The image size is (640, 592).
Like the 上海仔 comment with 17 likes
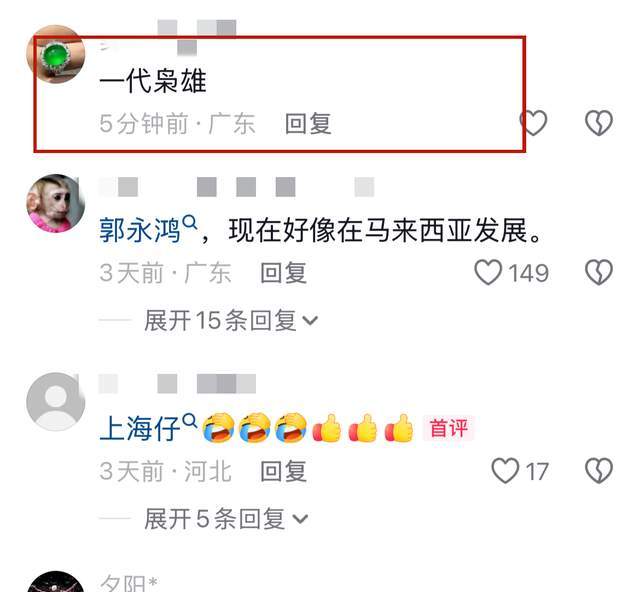coord(505,471)
